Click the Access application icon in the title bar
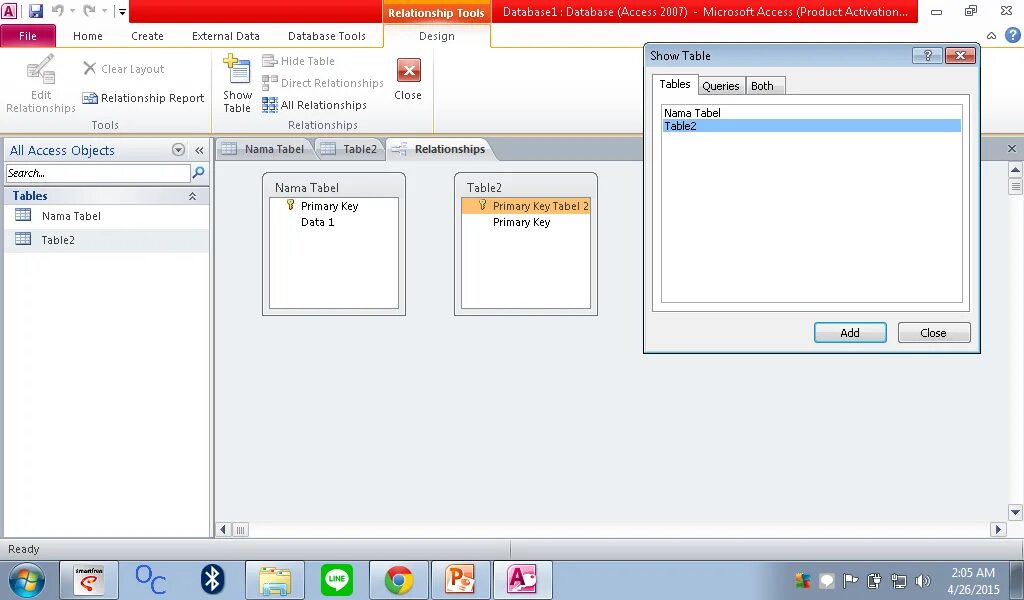 click(x=10, y=10)
